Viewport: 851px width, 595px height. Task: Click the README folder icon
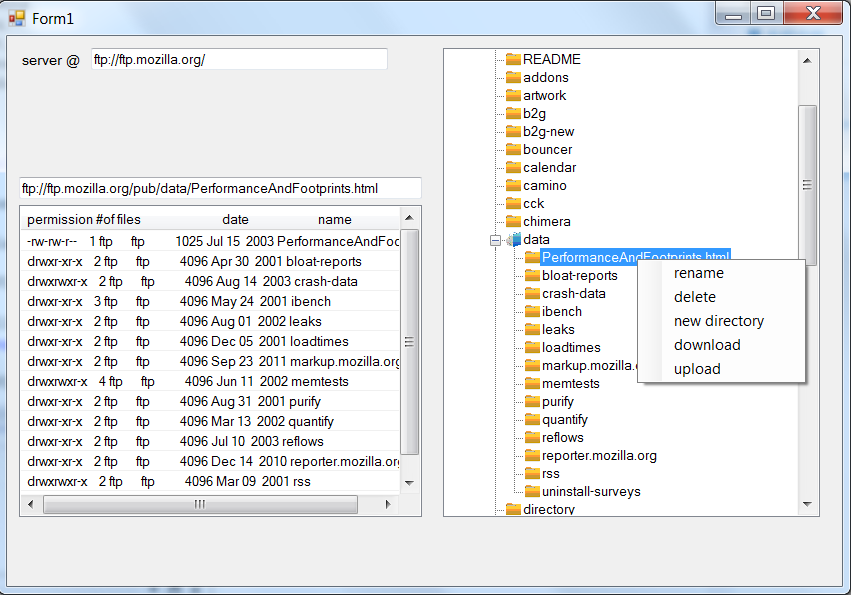click(513, 59)
